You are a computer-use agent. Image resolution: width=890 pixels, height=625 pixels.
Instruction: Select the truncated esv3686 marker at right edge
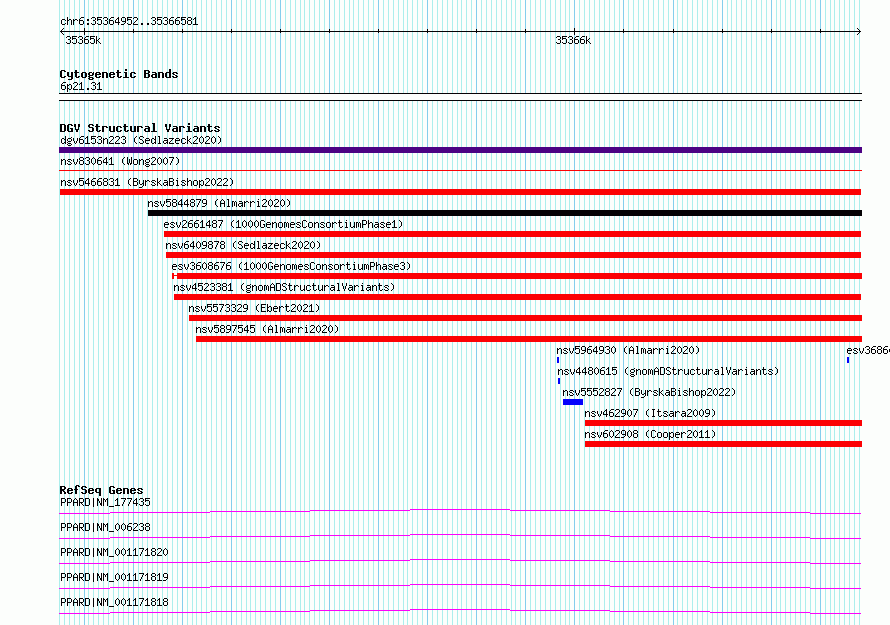pyautogui.click(x=848, y=360)
